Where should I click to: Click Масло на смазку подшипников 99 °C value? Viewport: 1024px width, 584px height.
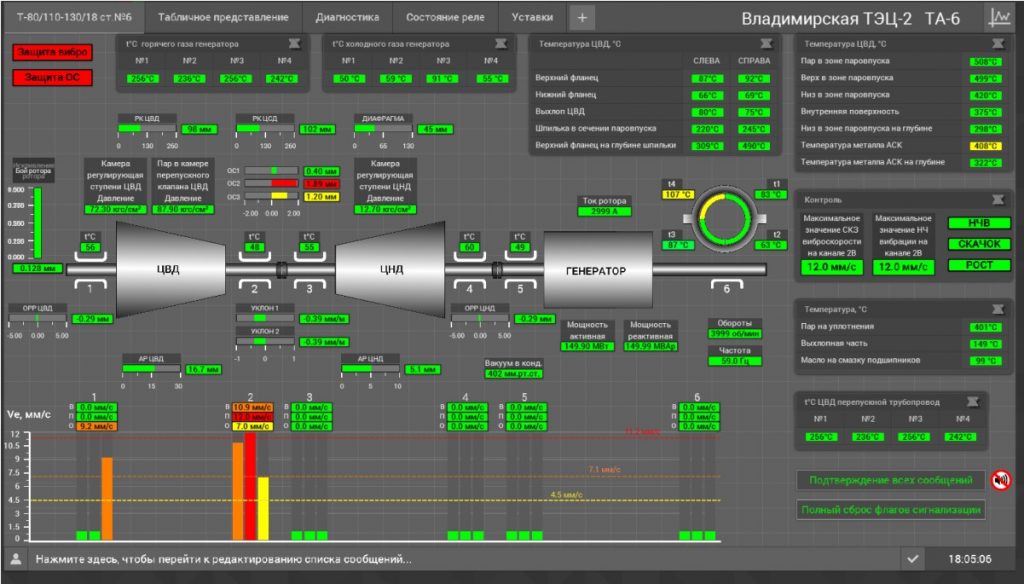pos(985,361)
